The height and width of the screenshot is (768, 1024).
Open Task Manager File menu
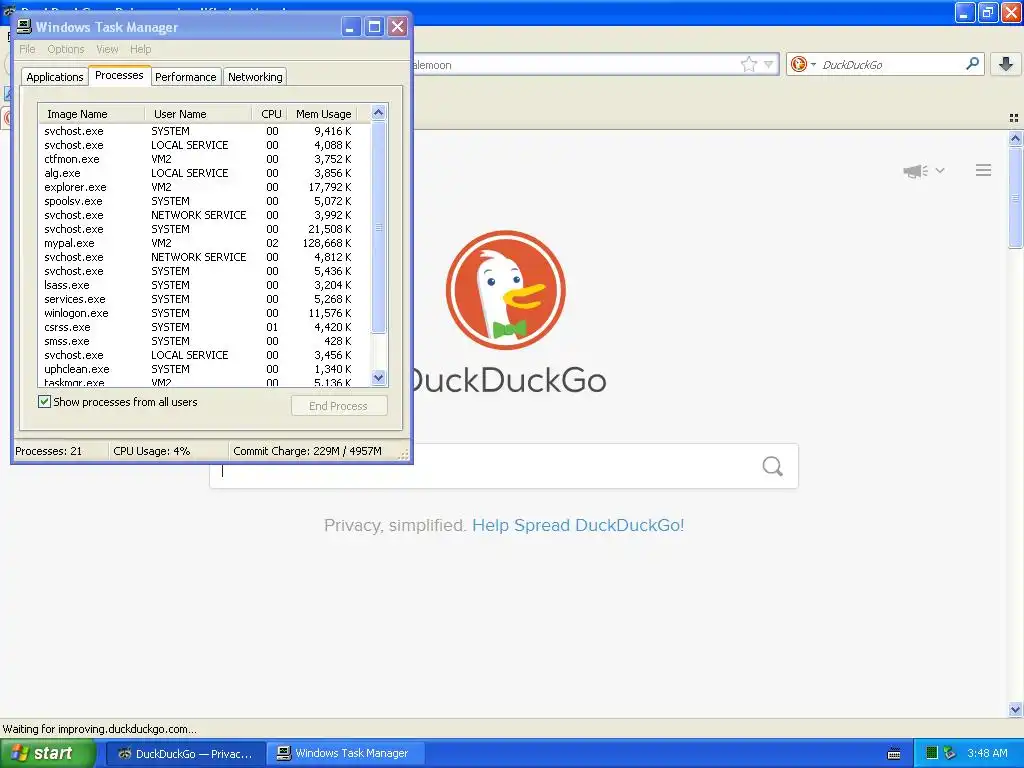point(27,49)
